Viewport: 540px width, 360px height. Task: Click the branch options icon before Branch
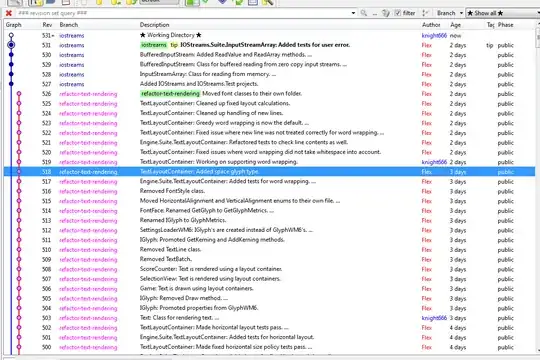425,13
